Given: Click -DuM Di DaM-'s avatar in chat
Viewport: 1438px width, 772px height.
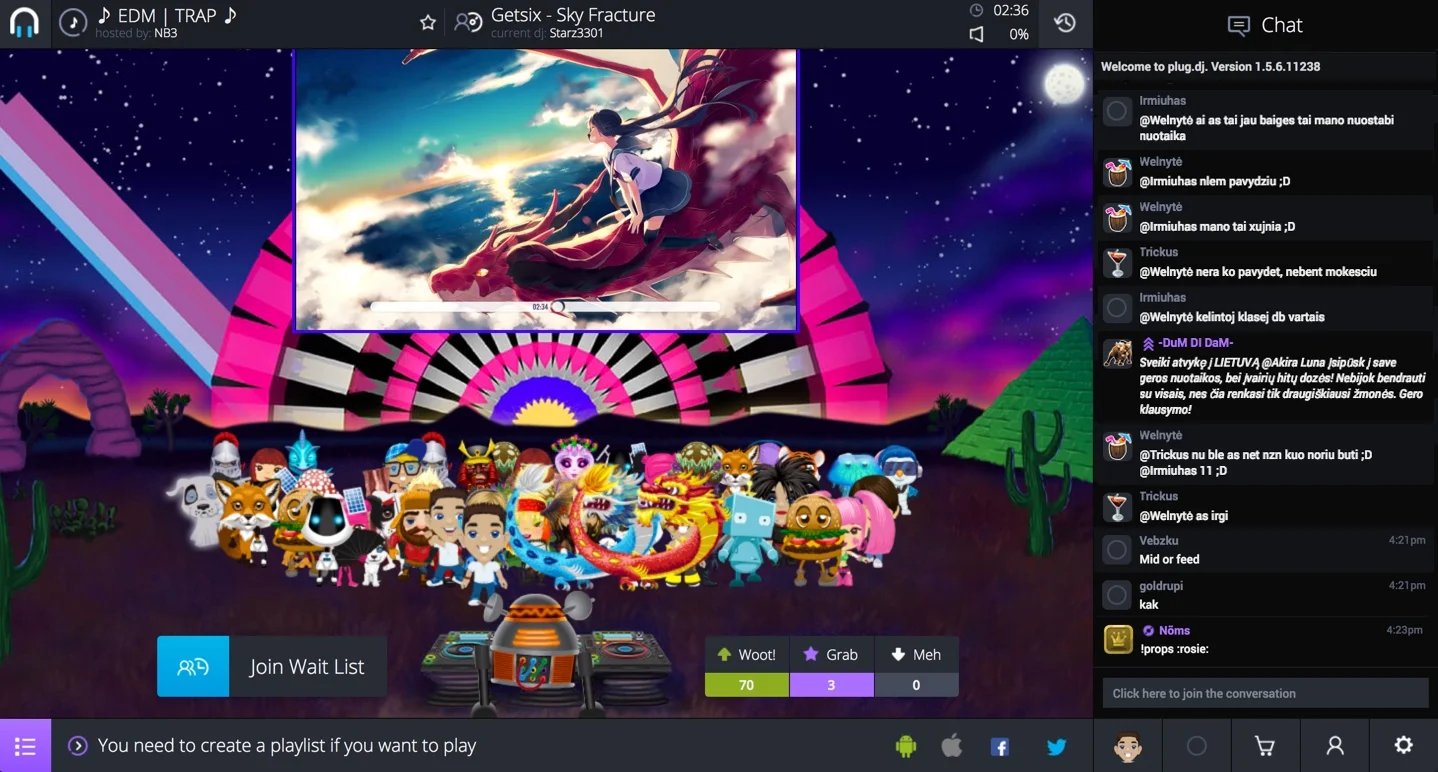Looking at the screenshot, I should 1117,353.
